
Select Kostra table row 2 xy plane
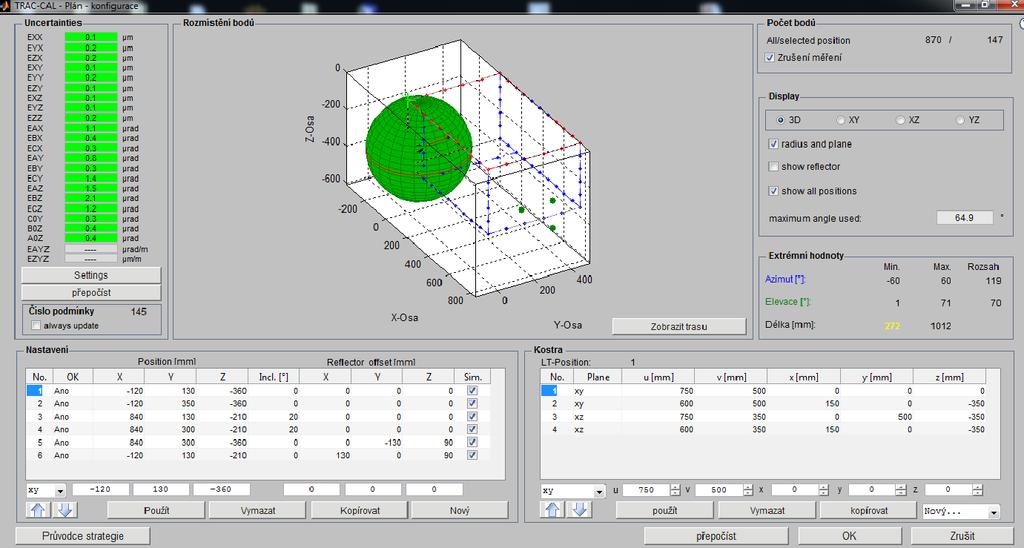[763, 404]
